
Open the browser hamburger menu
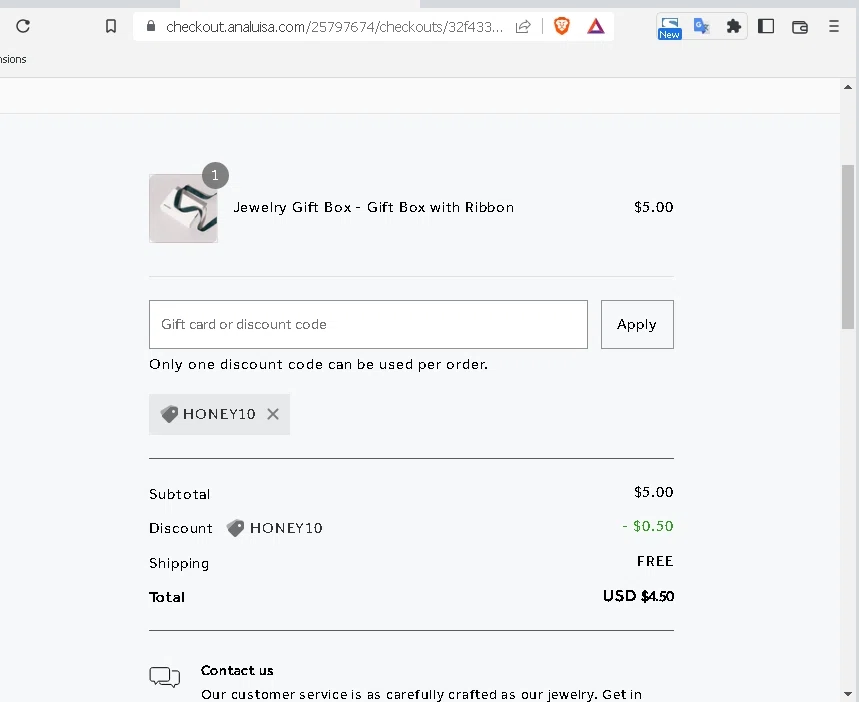[834, 27]
